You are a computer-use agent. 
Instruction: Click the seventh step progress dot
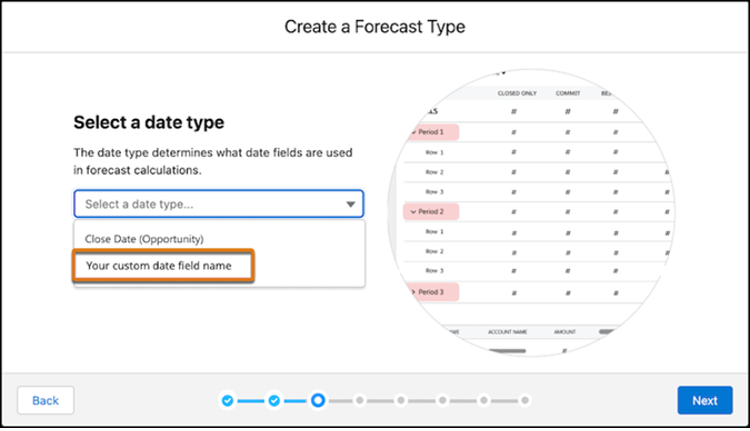(x=484, y=400)
